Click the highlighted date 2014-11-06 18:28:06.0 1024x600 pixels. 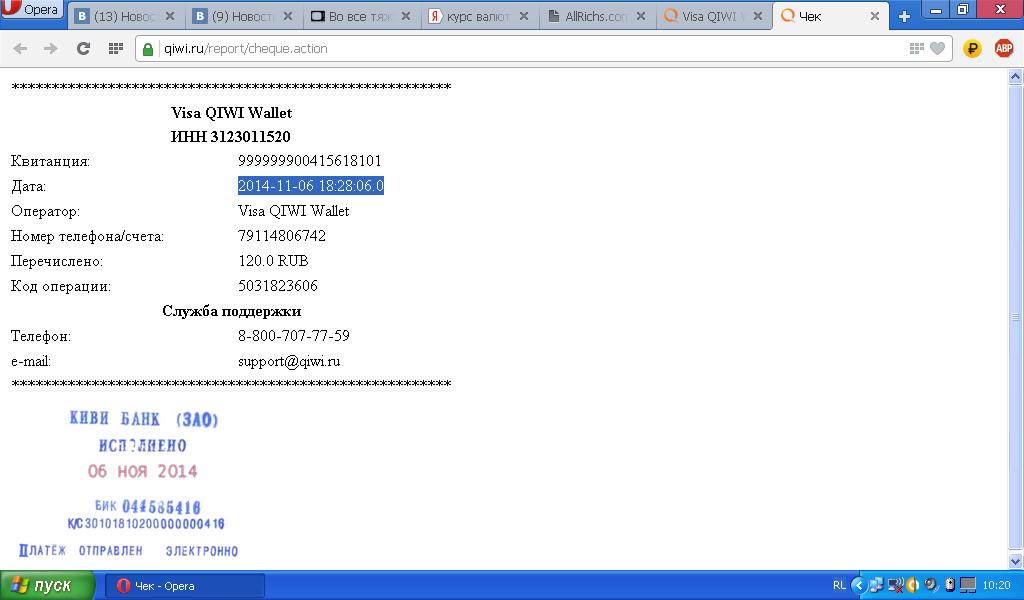pos(311,186)
